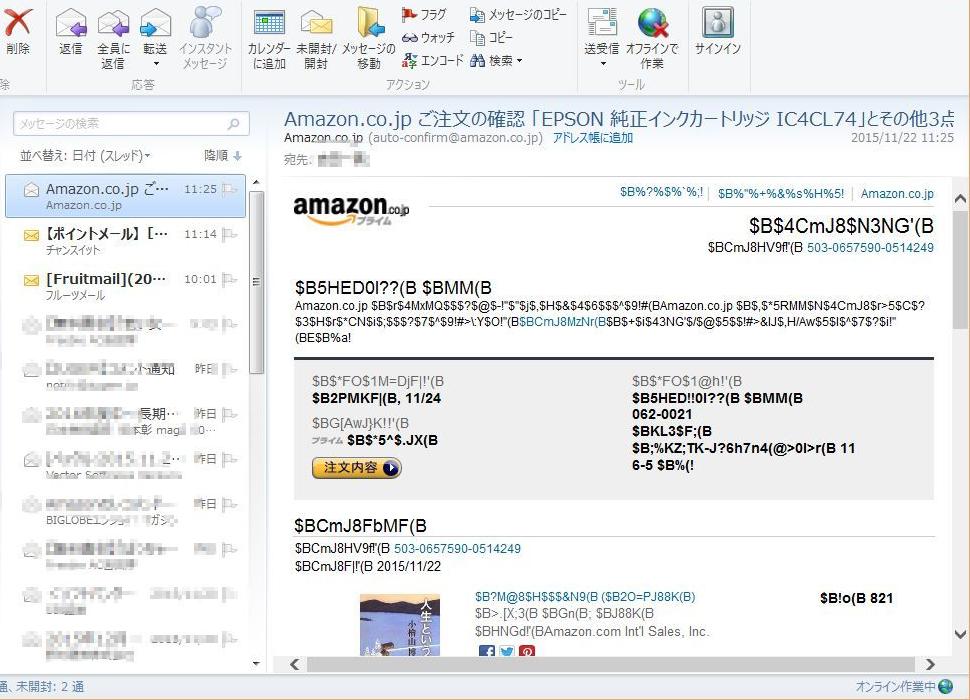This screenshot has width=970, height=700.
Task: Click the Encode (エンコード) button
Action: point(432,61)
